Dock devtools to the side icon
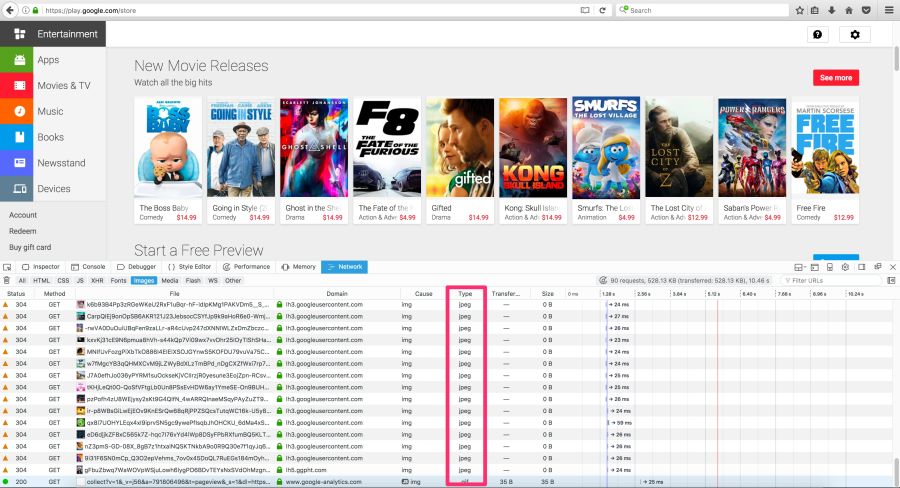 tap(862, 267)
